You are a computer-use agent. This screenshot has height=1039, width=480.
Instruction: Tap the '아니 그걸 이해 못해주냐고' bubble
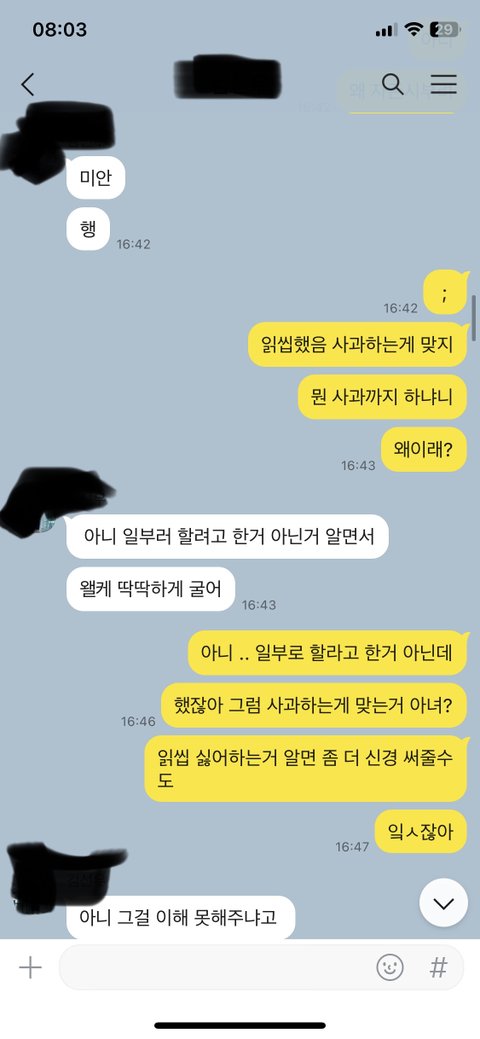pyautogui.click(x=180, y=918)
